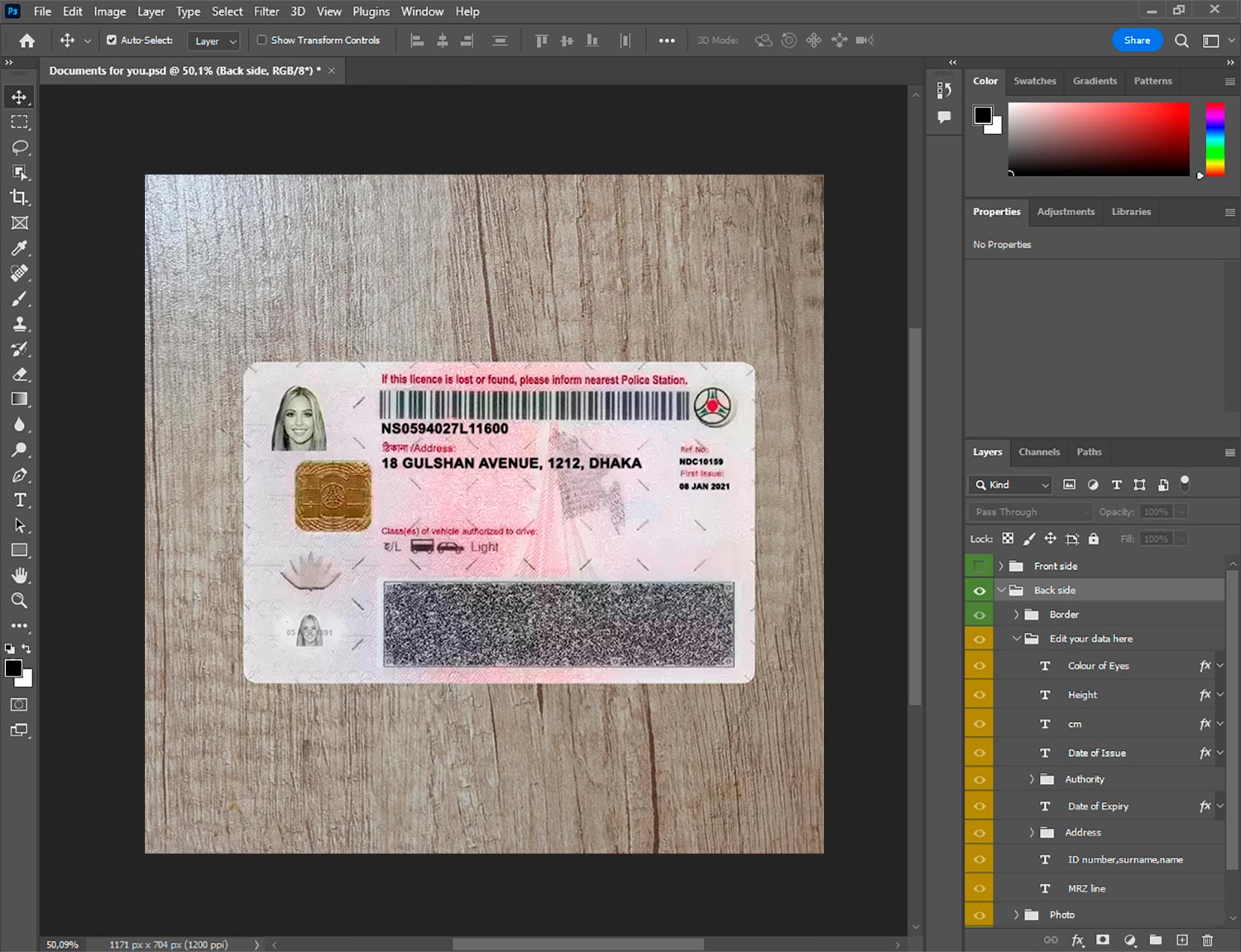The height and width of the screenshot is (952, 1241).
Task: Activate the Zoom tool
Action: click(x=20, y=600)
